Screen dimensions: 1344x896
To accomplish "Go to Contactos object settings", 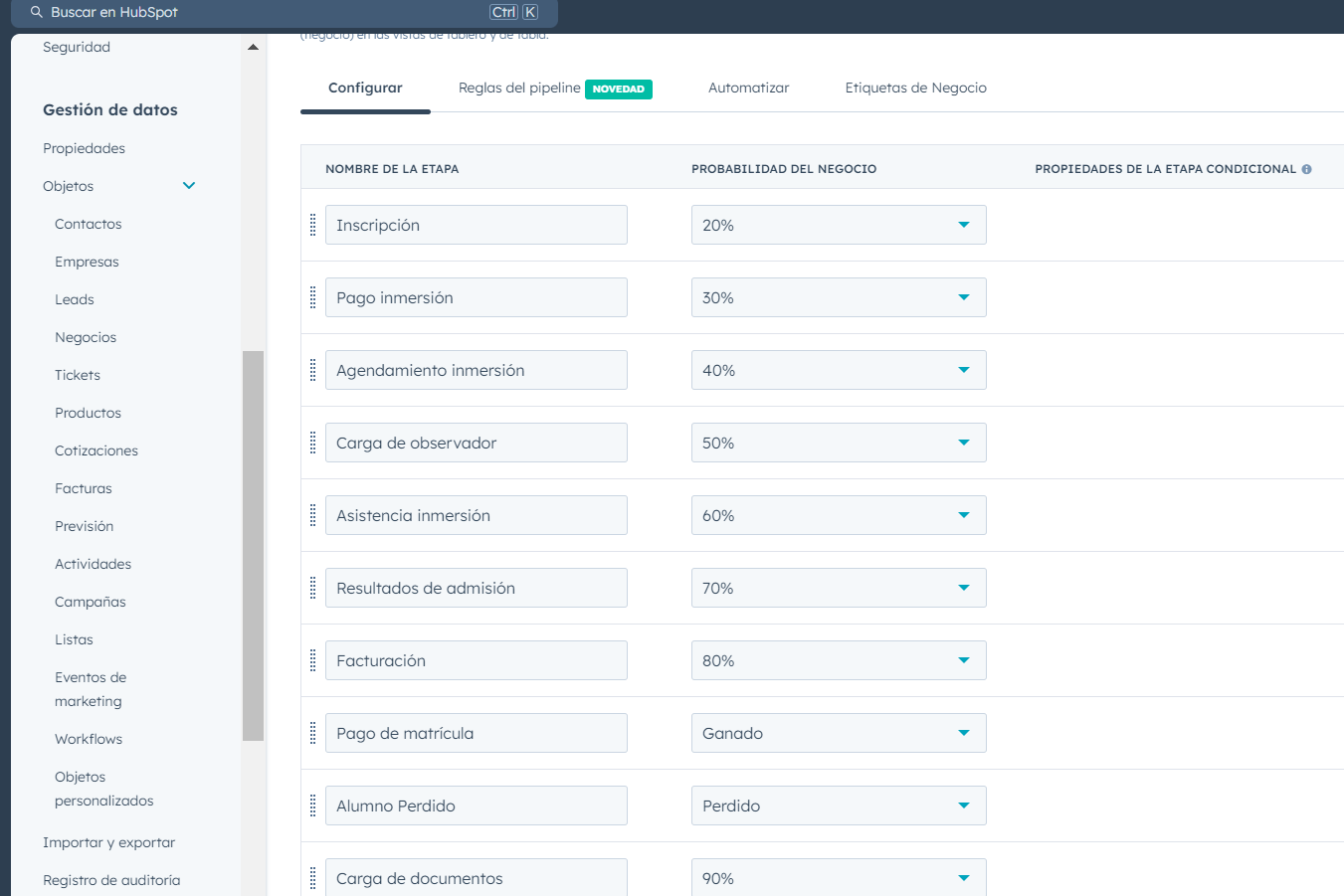I will pyautogui.click(x=89, y=224).
